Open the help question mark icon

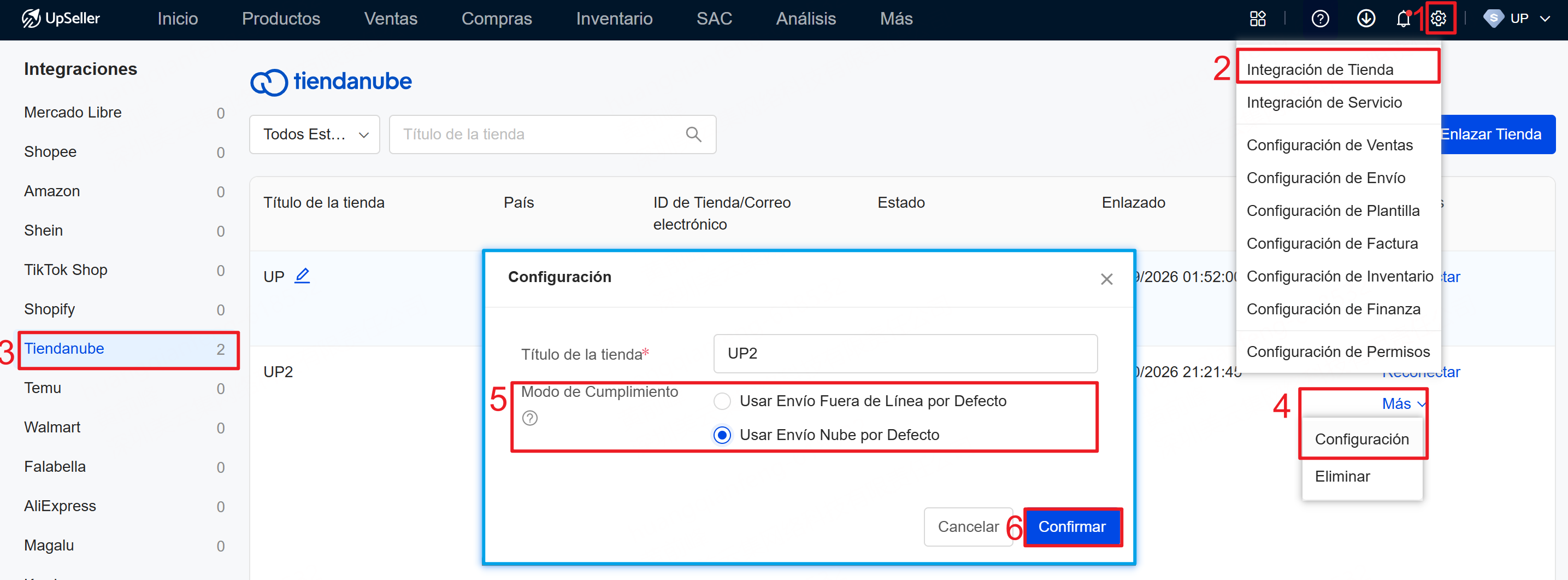click(x=1319, y=19)
